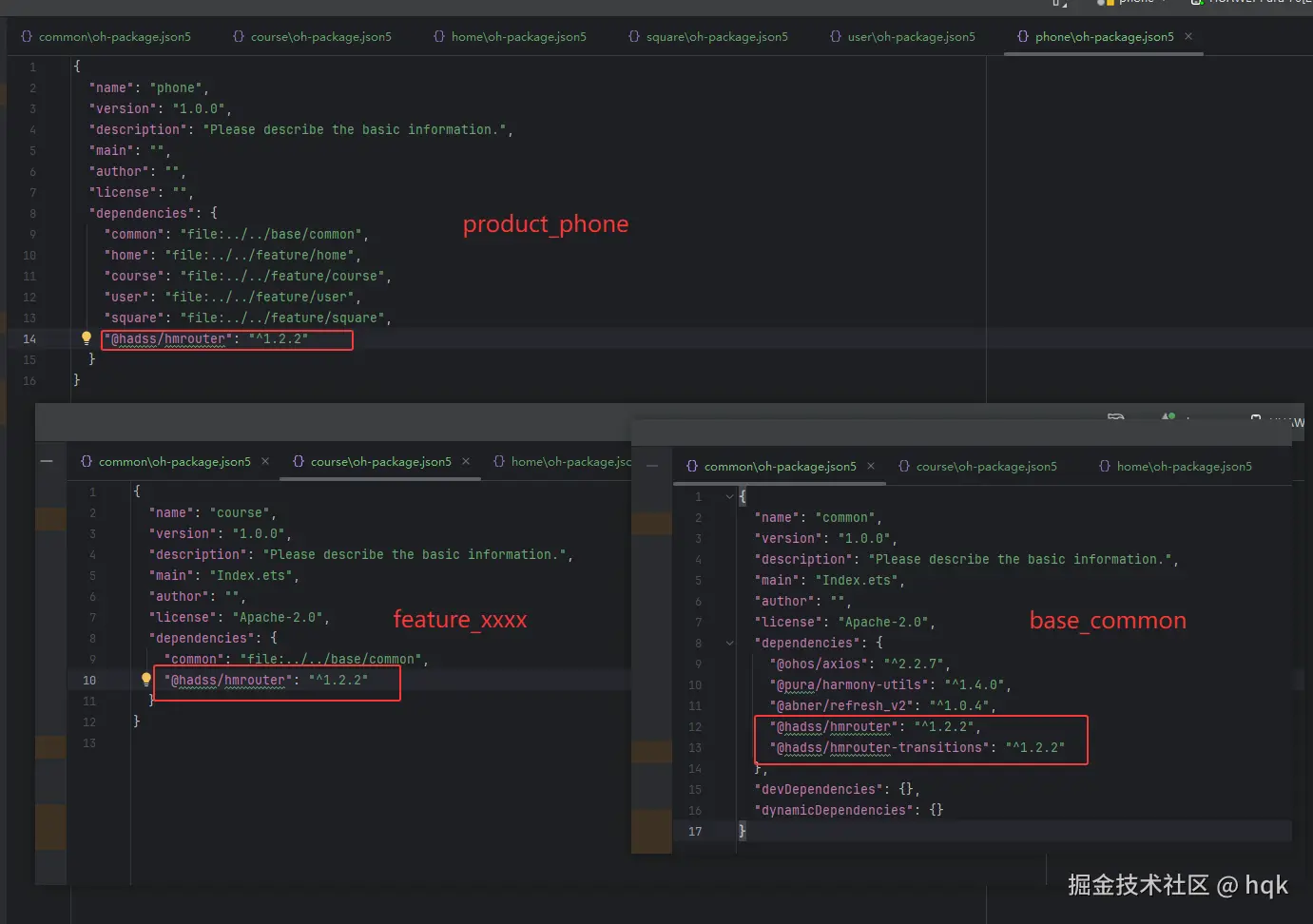The height and width of the screenshot is (924, 1313).
Task: Collapse the dependencies block in common file
Action: pos(729,643)
